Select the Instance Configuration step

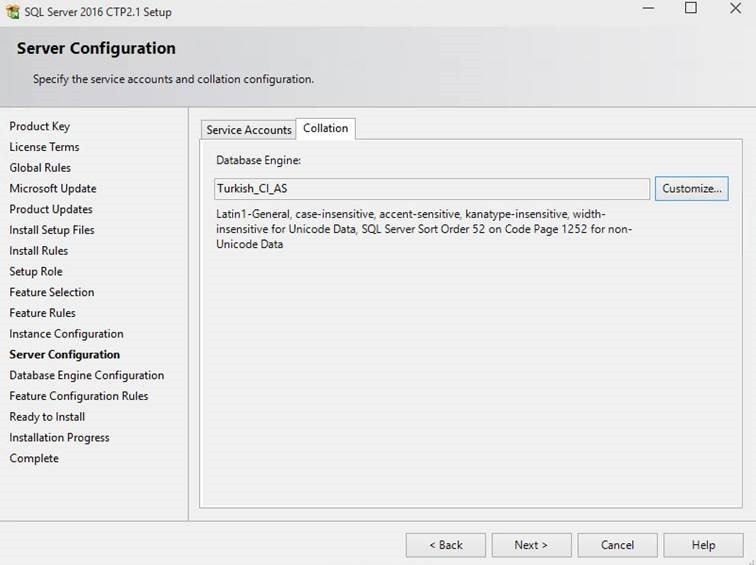coord(66,334)
